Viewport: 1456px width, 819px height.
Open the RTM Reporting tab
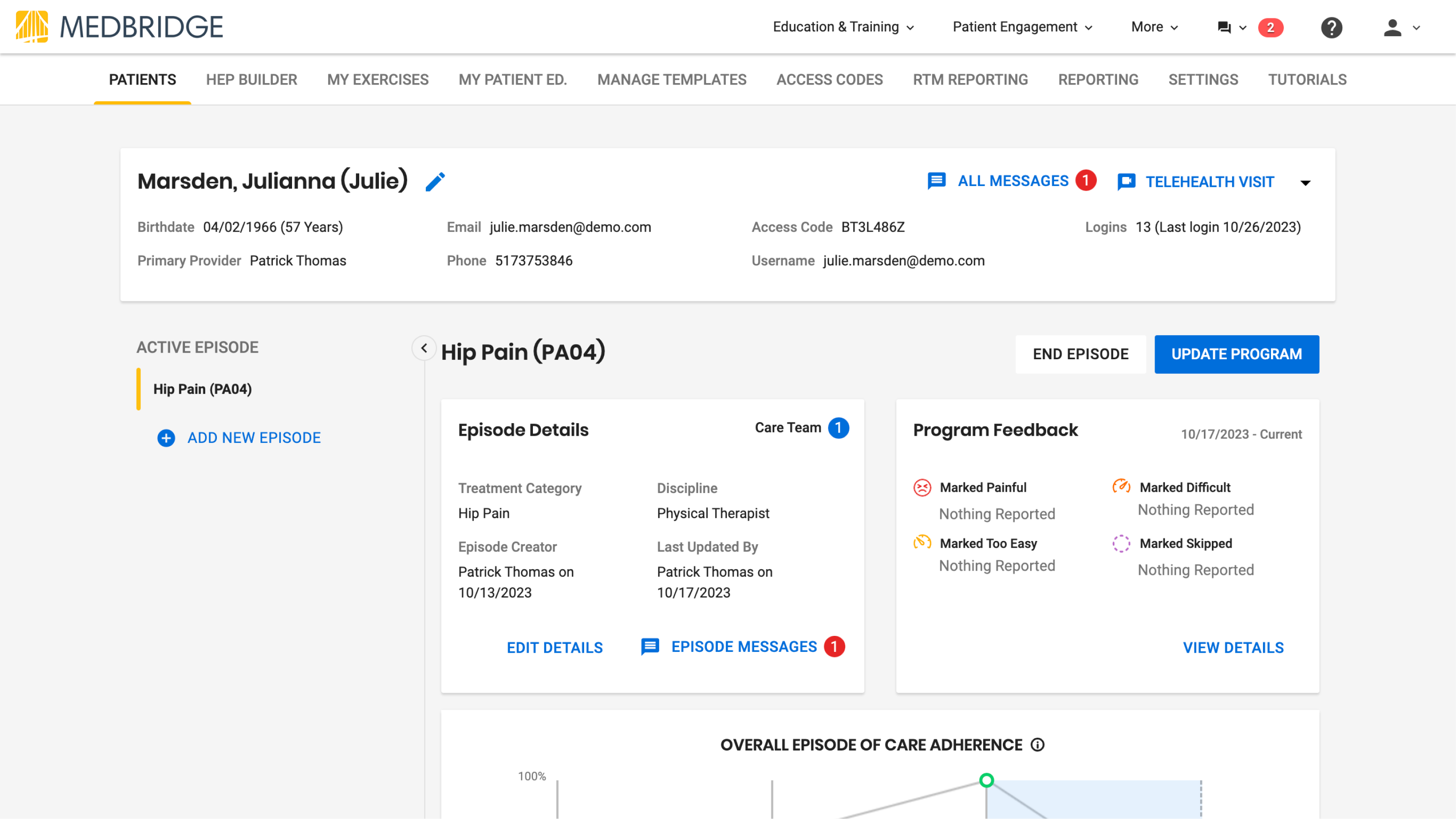[x=971, y=80]
